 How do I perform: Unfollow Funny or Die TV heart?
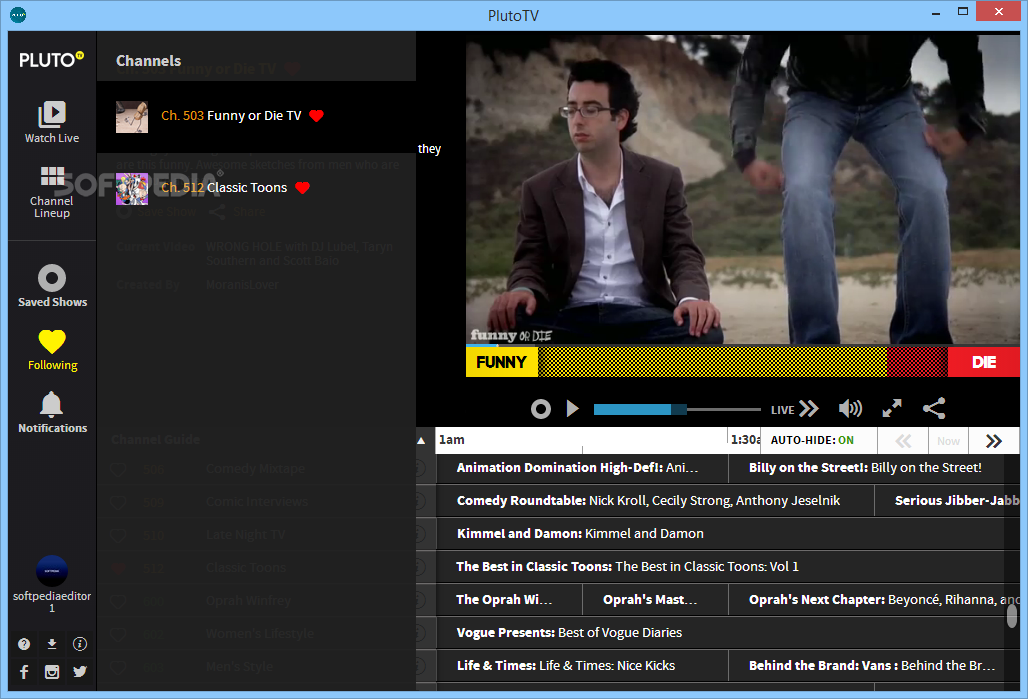click(x=317, y=116)
